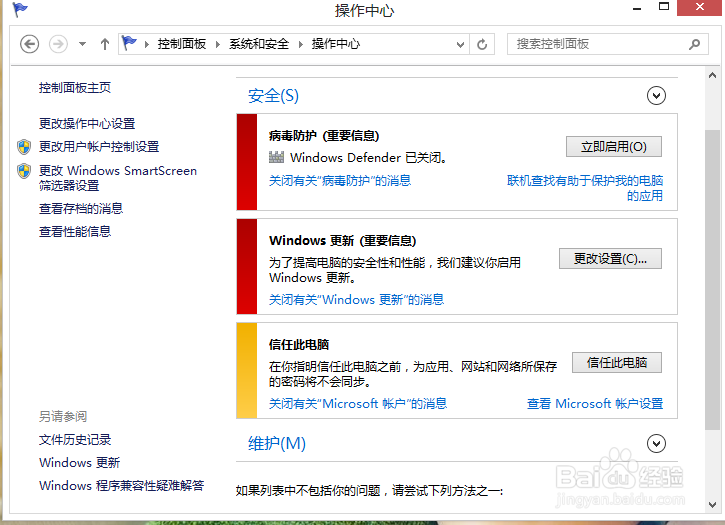Image resolution: width=725 pixels, height=525 pixels.
Task: Open 查看存档的消息 link
Action: tap(81, 209)
